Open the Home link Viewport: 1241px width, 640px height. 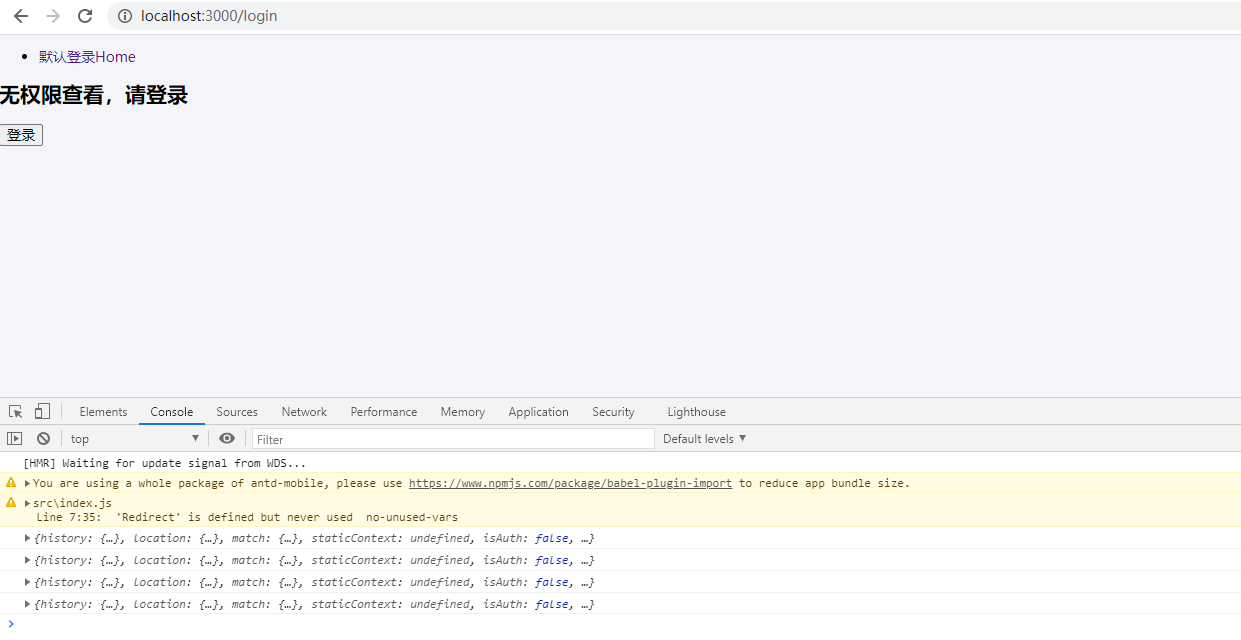point(116,57)
